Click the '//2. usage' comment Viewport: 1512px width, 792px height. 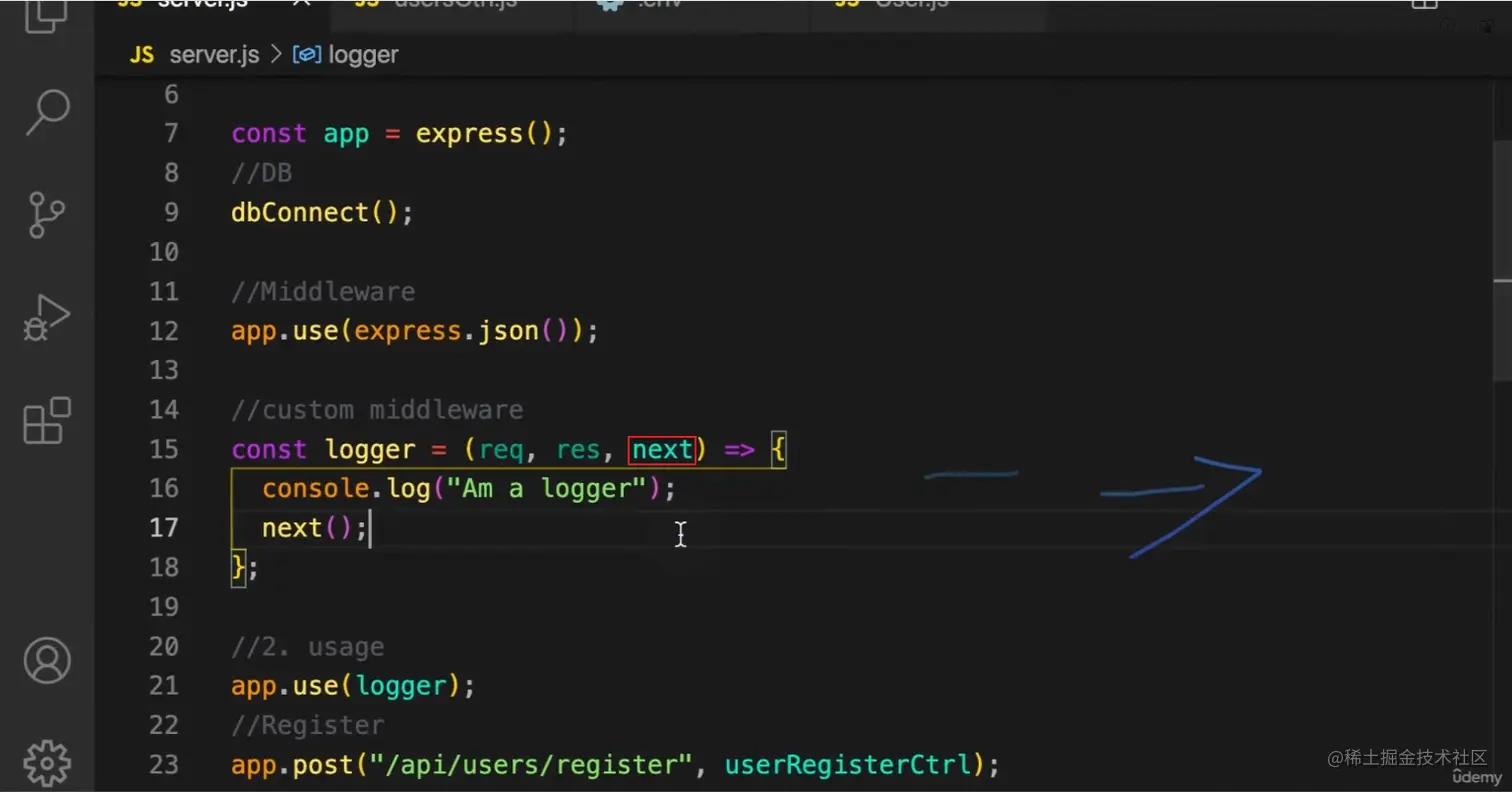pyautogui.click(x=308, y=647)
